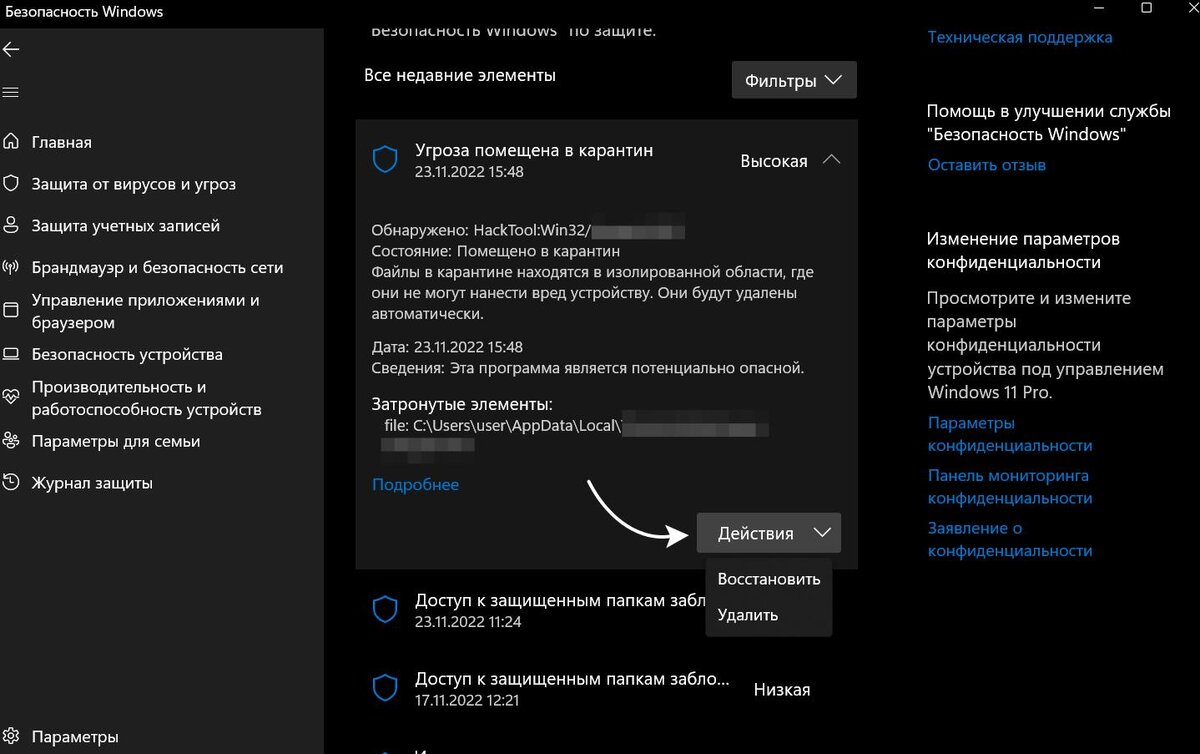Click the window icon for Управление приложениями

(10, 311)
